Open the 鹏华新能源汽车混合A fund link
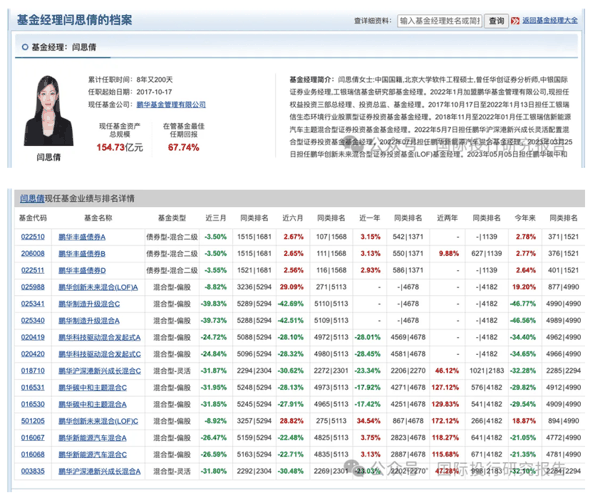Image resolution: width=600 pixels, height=495 pixels. point(93,438)
